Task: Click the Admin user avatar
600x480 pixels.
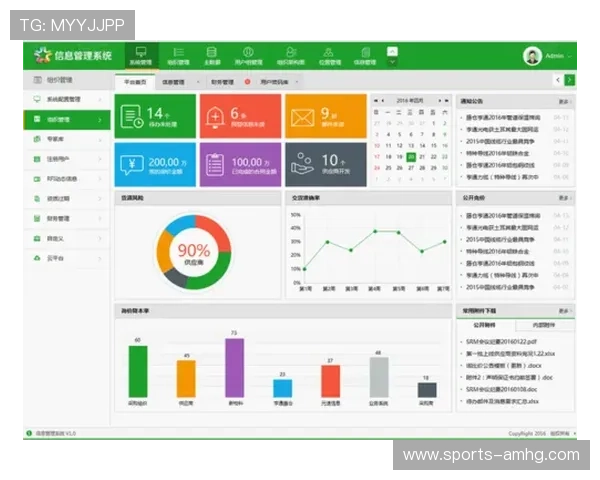Action: coord(533,56)
